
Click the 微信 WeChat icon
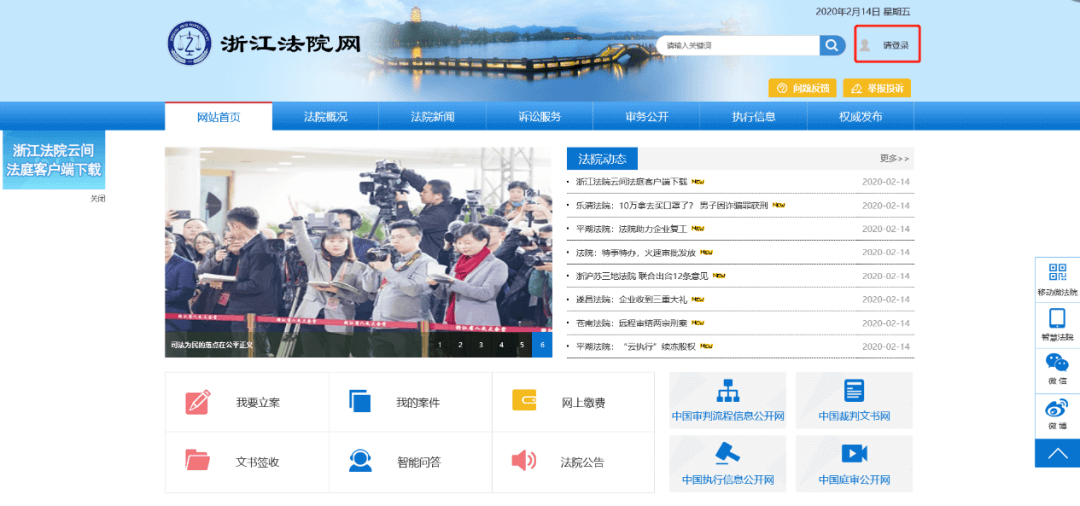coord(1057,363)
